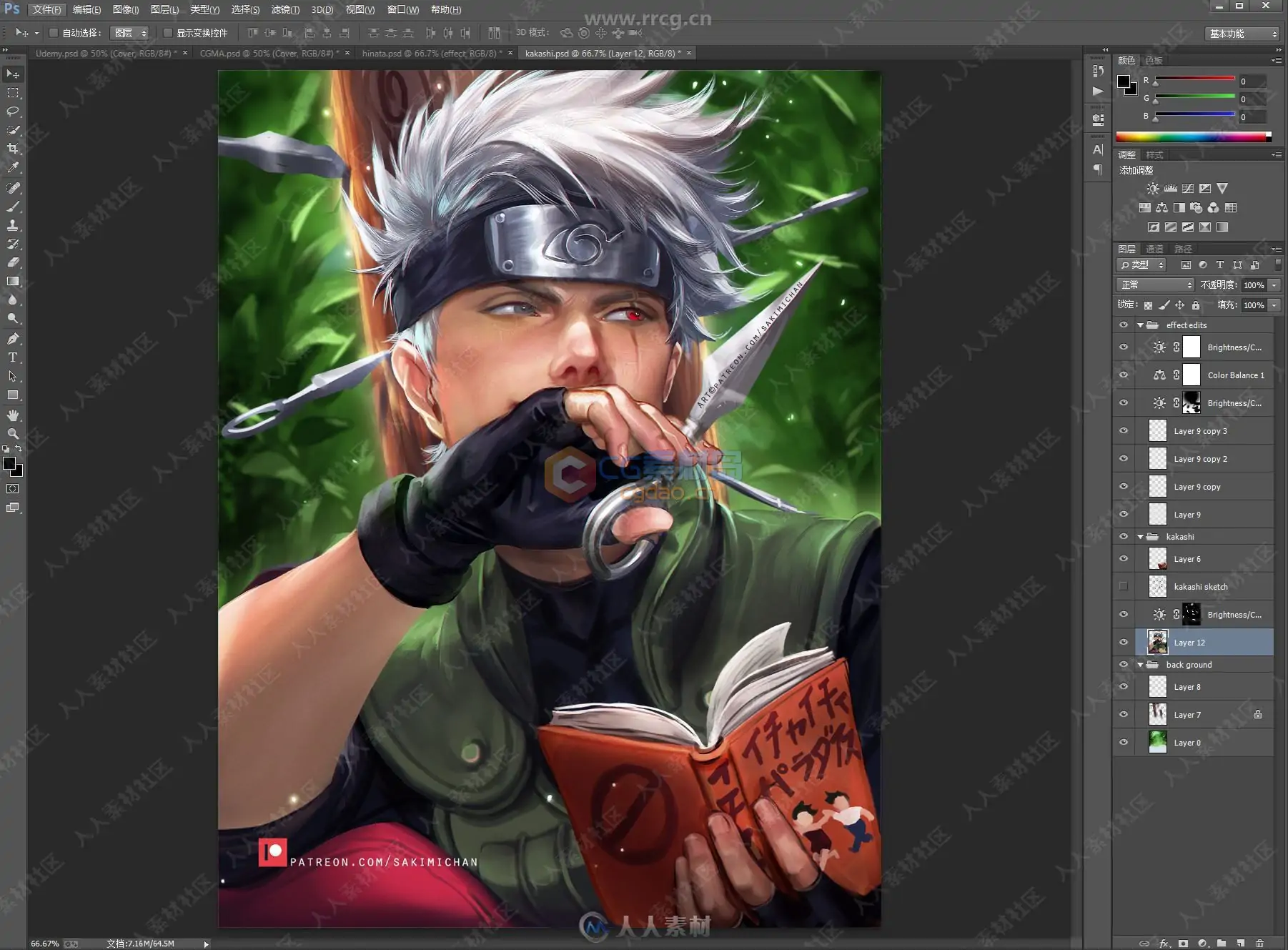Select the History Brush tool
The height and width of the screenshot is (950, 1288).
[x=13, y=244]
